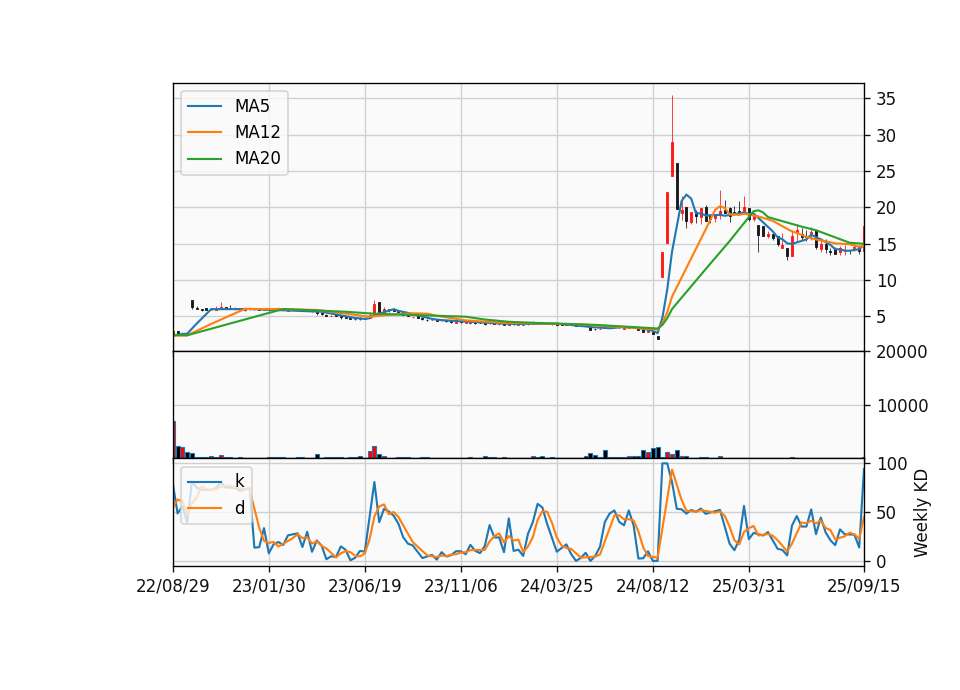The width and height of the screenshot is (960, 690).
Task: Click price axis value 30
Action: 886,136
